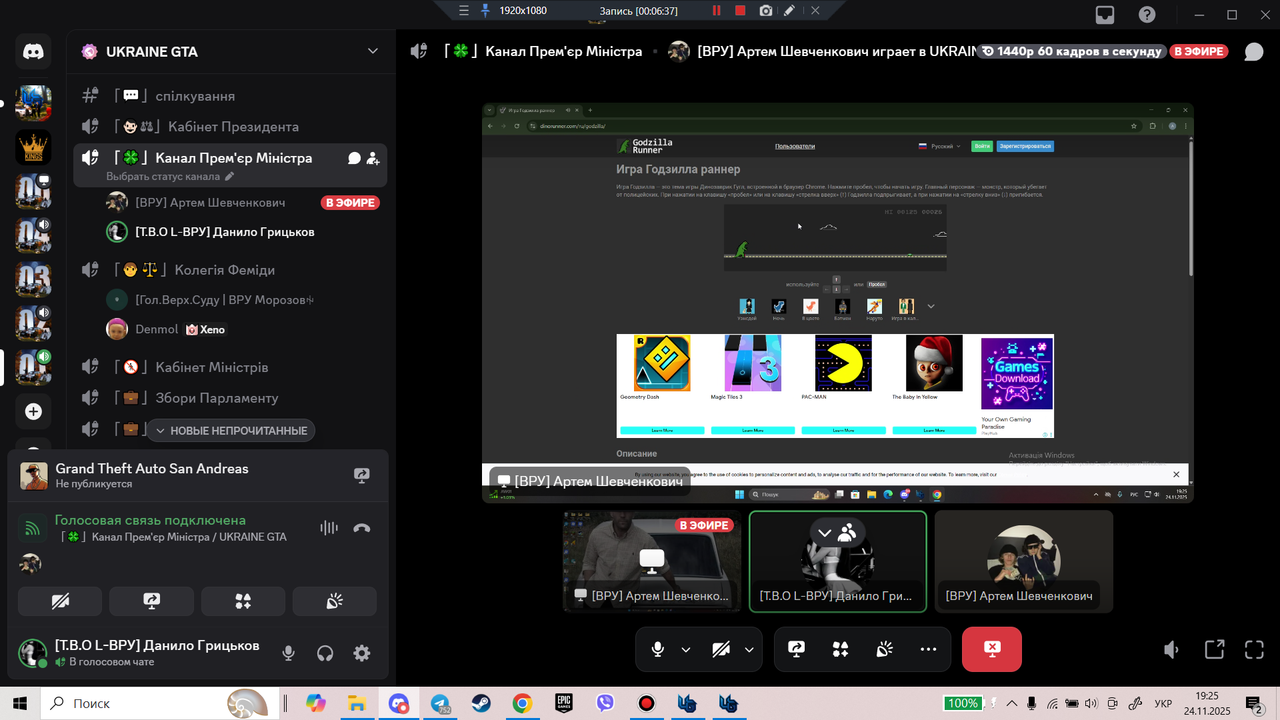Image resolution: width=1280 pixels, height=720 pixels.
Task: Open User Settings gear icon
Action: [362, 653]
